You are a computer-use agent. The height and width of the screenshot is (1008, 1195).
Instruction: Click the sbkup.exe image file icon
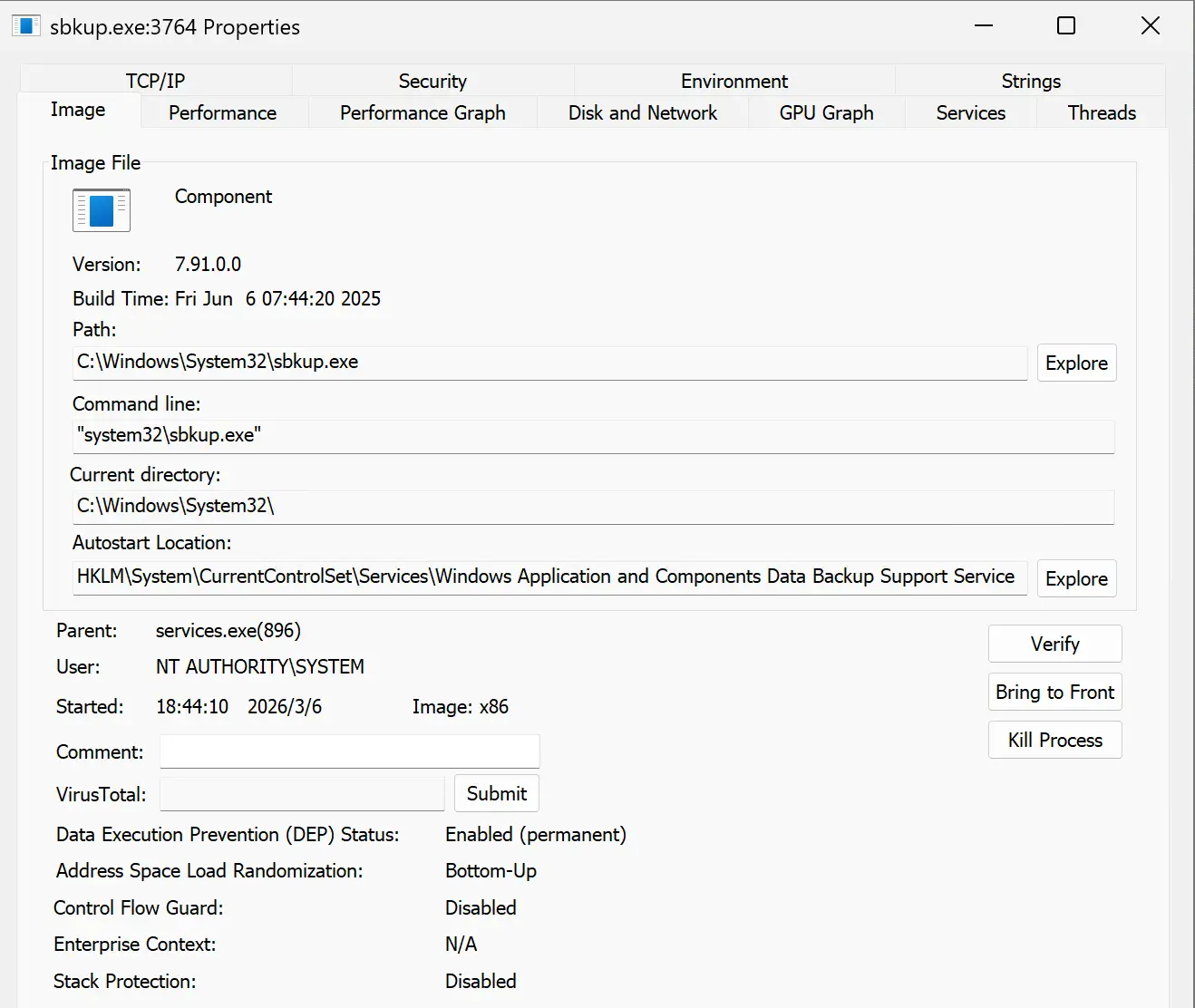click(x=102, y=210)
